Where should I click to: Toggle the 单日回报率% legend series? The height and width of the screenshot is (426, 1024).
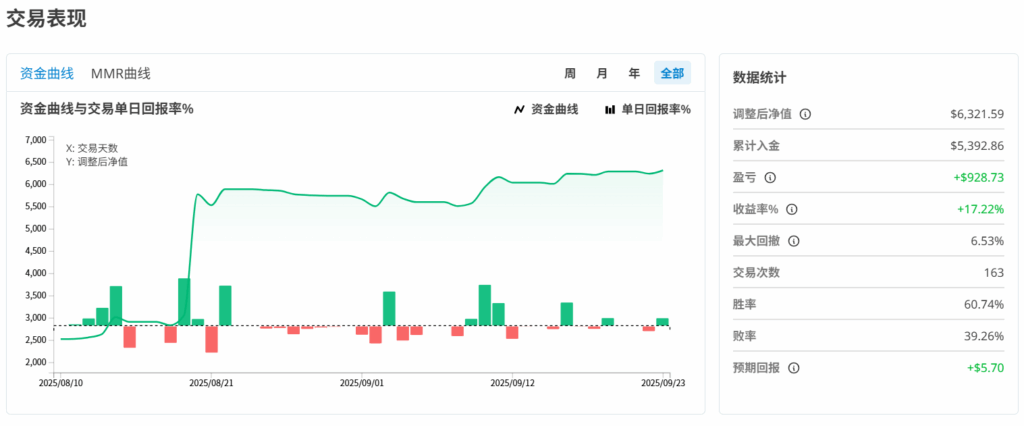click(x=647, y=109)
